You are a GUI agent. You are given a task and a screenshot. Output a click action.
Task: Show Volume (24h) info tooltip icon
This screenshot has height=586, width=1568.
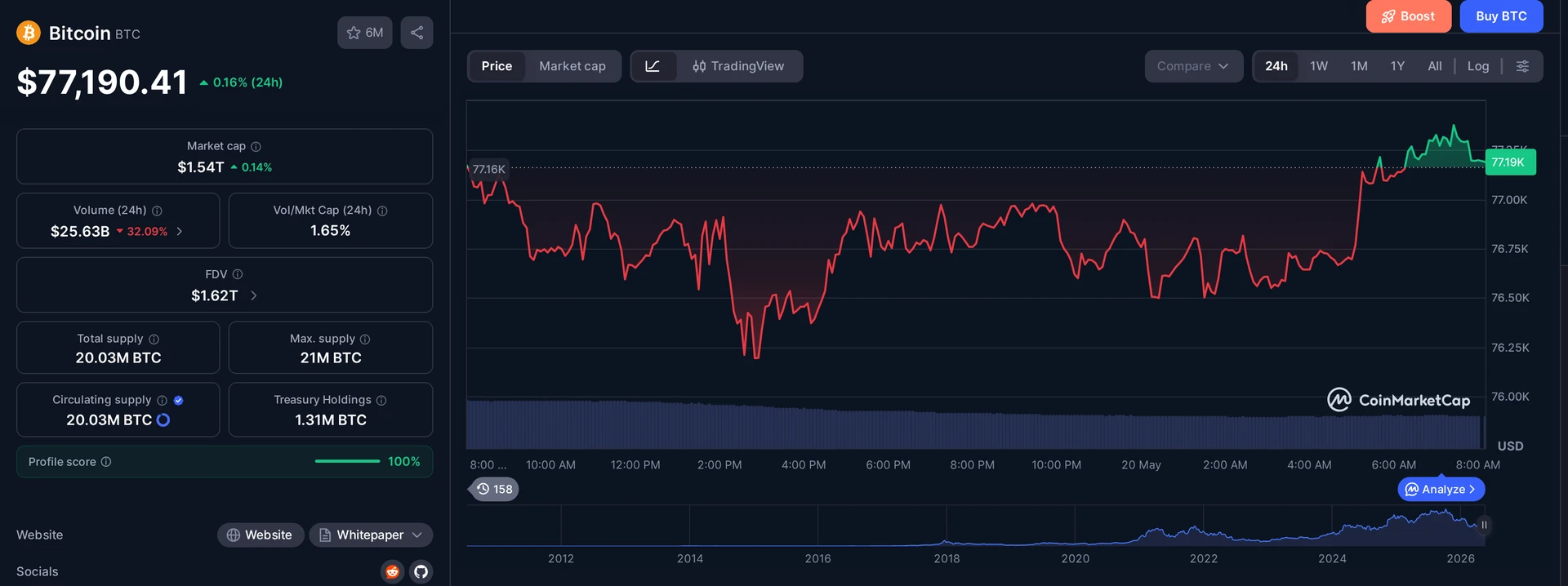[x=157, y=211]
